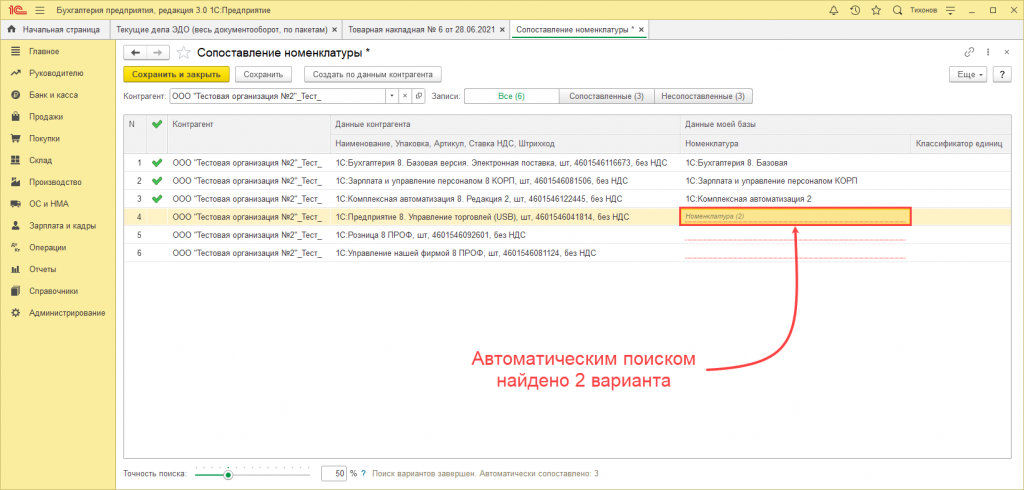Image resolution: width=1024 pixels, height=490 pixels.
Task: Open Операции section in sidebar
Action: click(x=47, y=248)
